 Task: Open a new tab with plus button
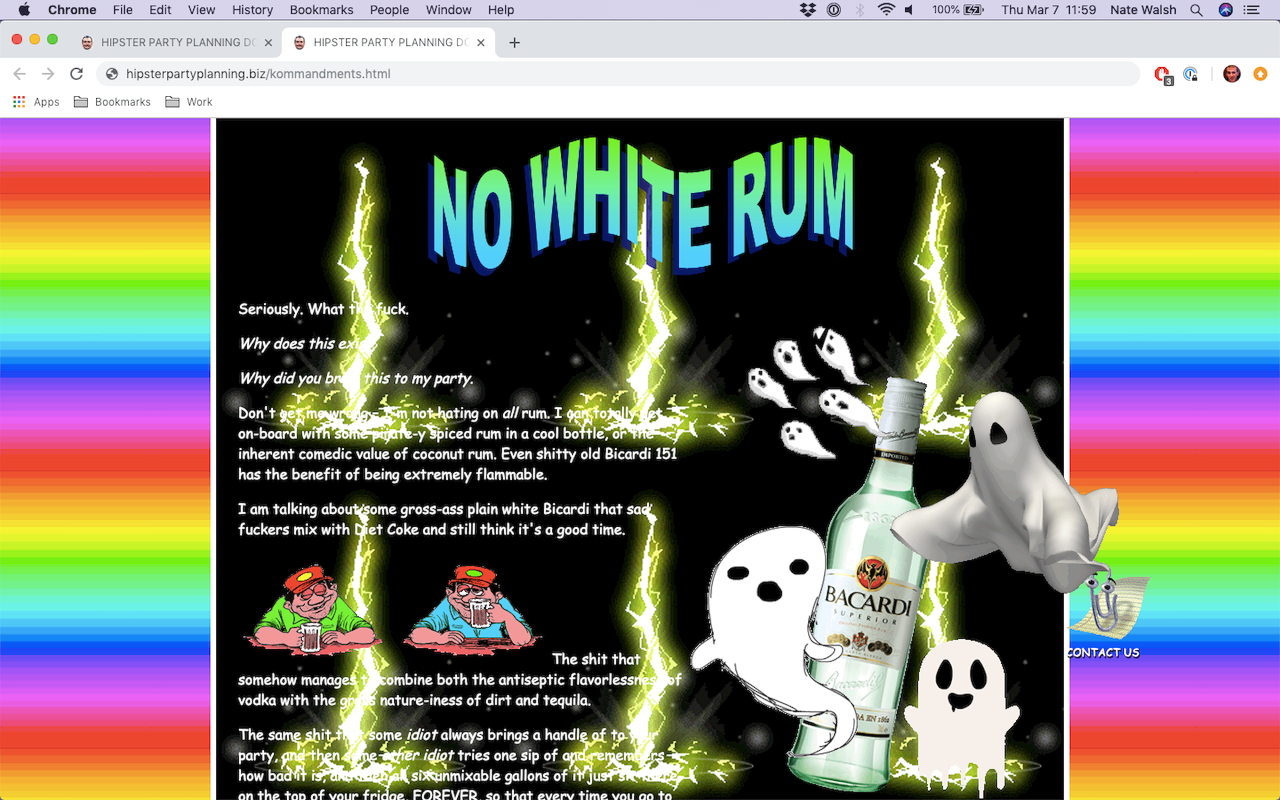click(x=514, y=43)
